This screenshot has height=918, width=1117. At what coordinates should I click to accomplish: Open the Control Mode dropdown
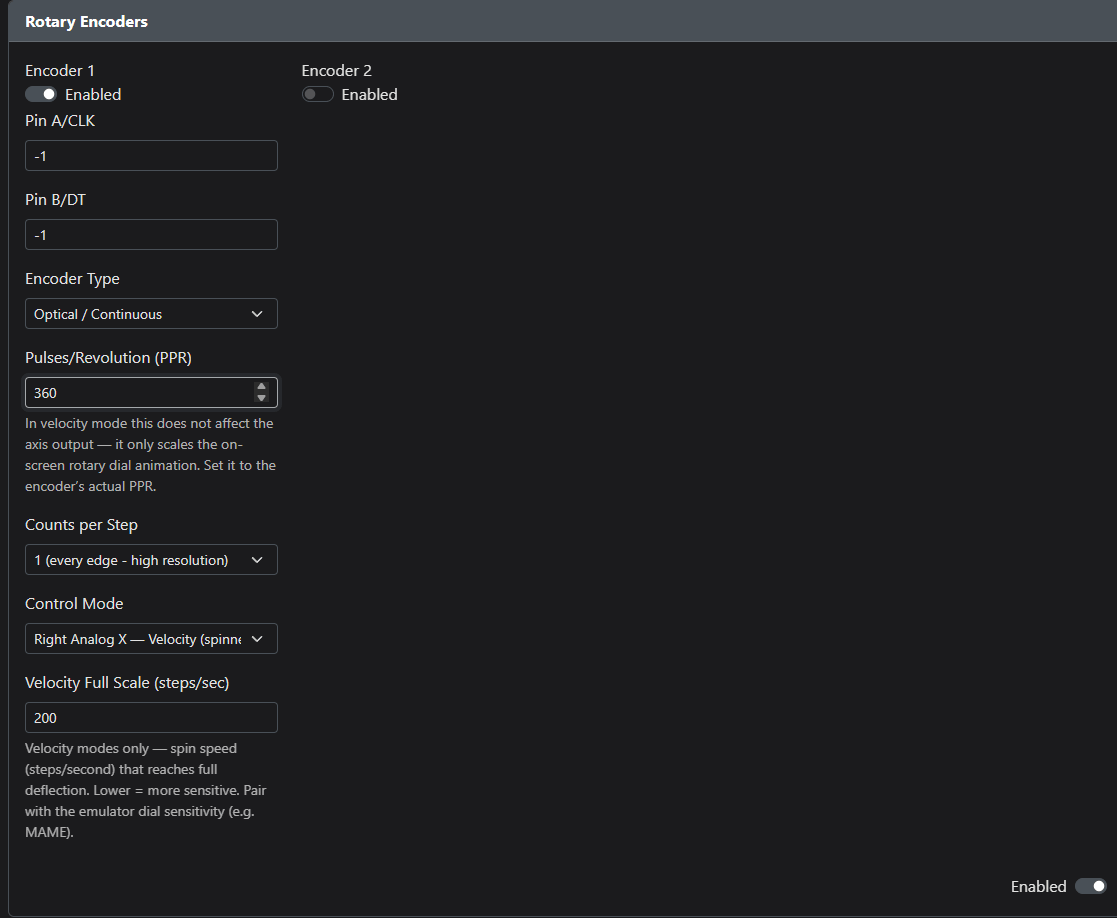click(151, 639)
